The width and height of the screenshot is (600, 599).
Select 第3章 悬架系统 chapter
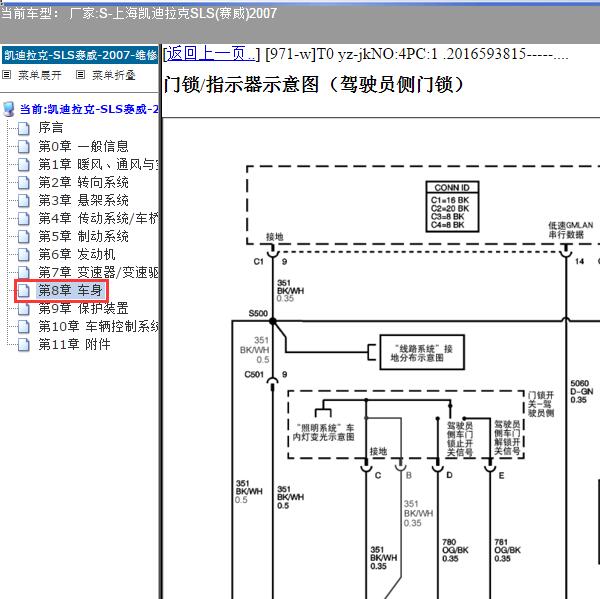(x=83, y=201)
